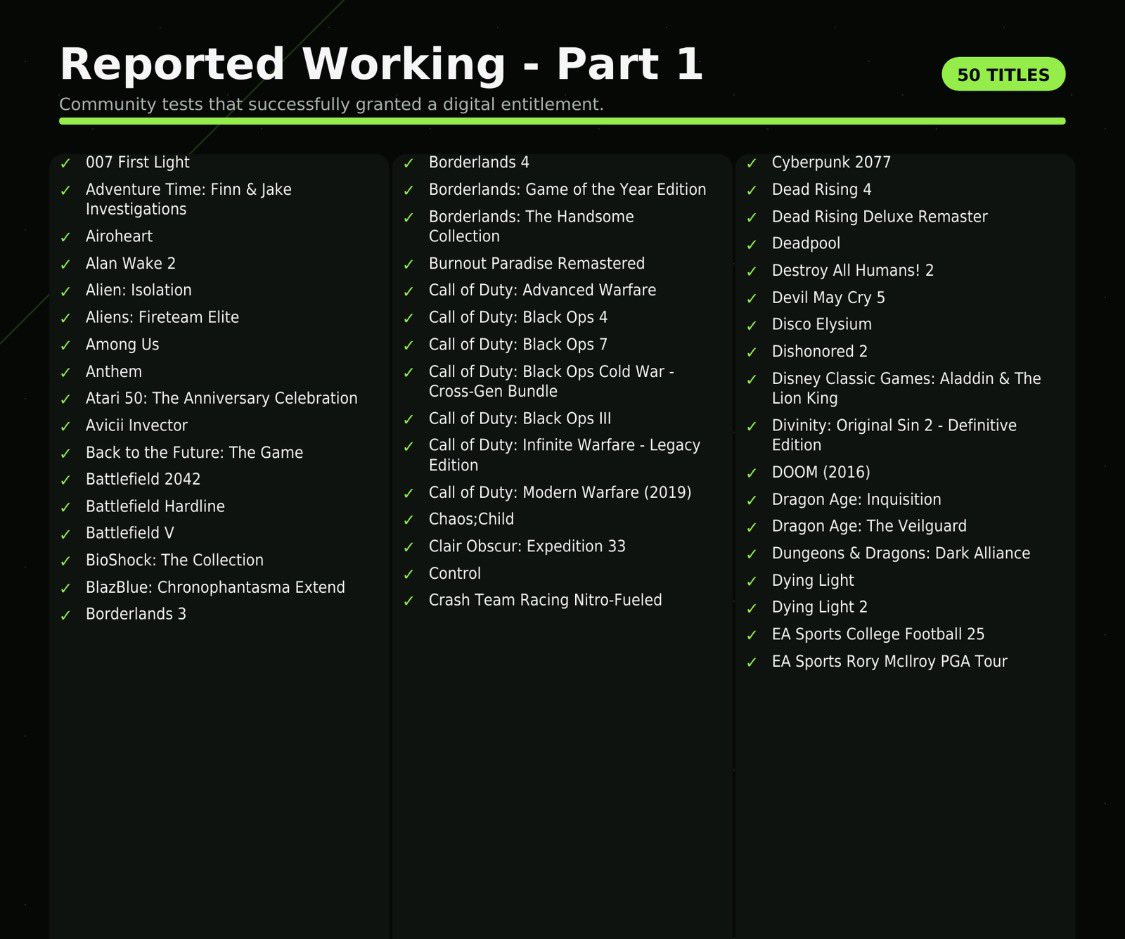This screenshot has width=1125, height=939.
Task: Select Clair Obscur: Expedition 33
Action: 527,547
